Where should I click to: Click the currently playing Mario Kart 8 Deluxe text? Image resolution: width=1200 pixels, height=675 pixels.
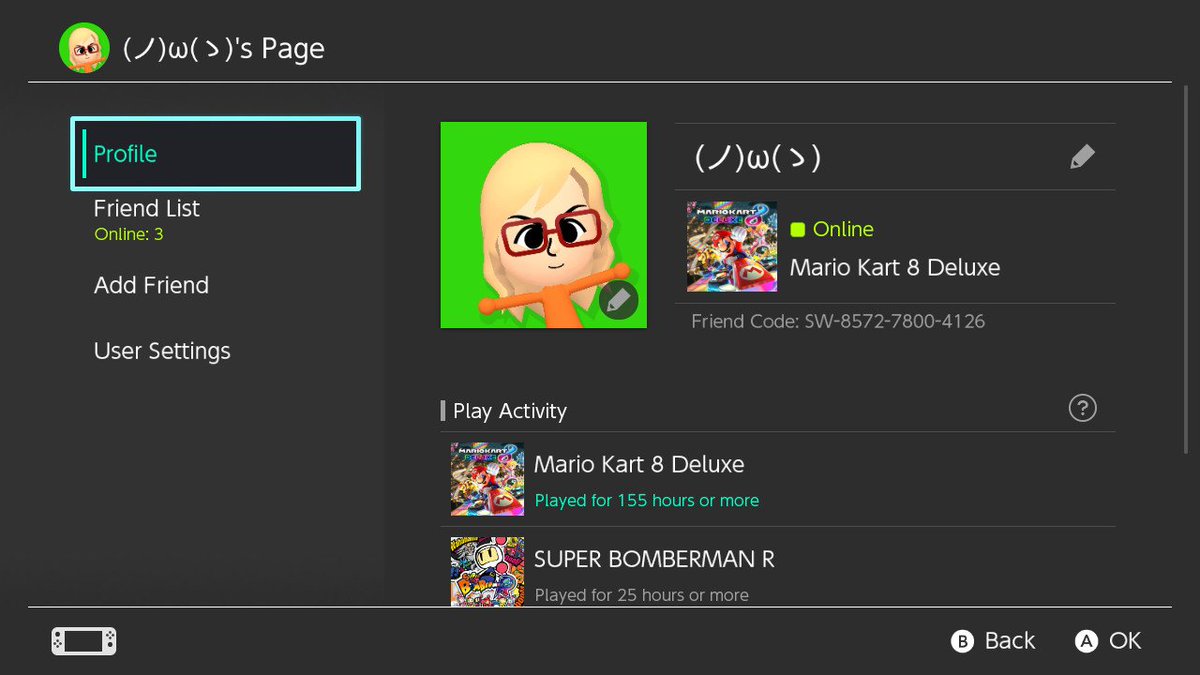coord(895,267)
